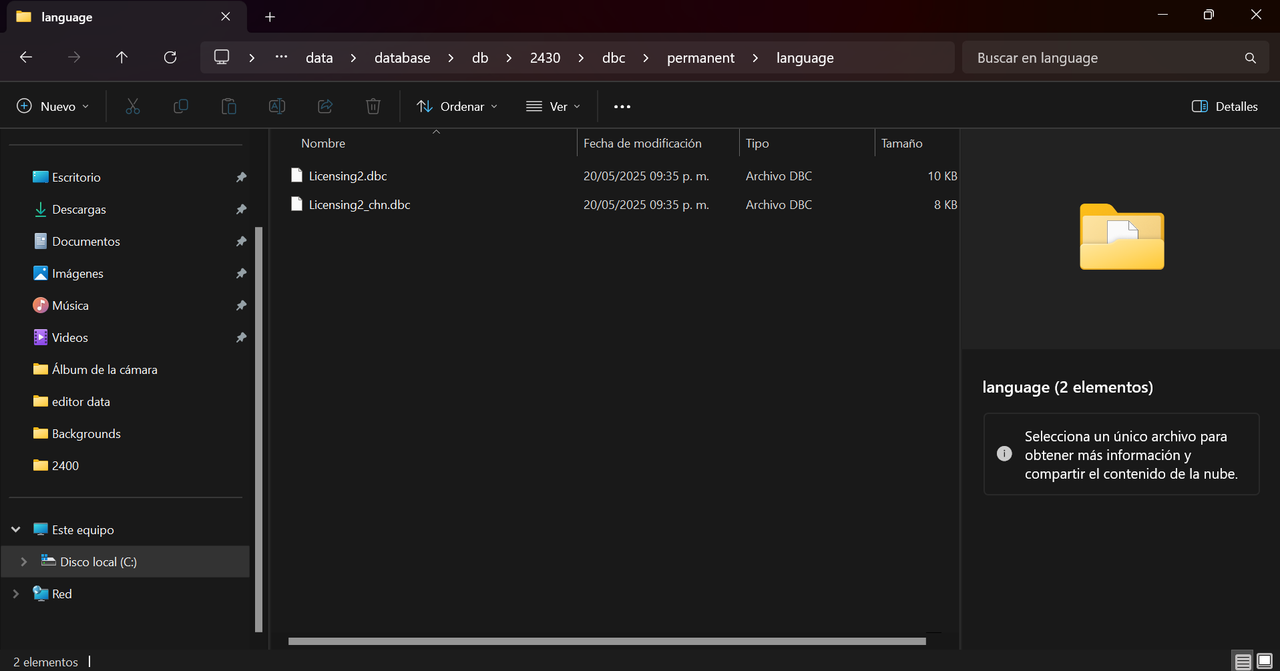The image size is (1280, 671).
Task: Open the Ordenar dropdown menu
Action: [x=457, y=106]
